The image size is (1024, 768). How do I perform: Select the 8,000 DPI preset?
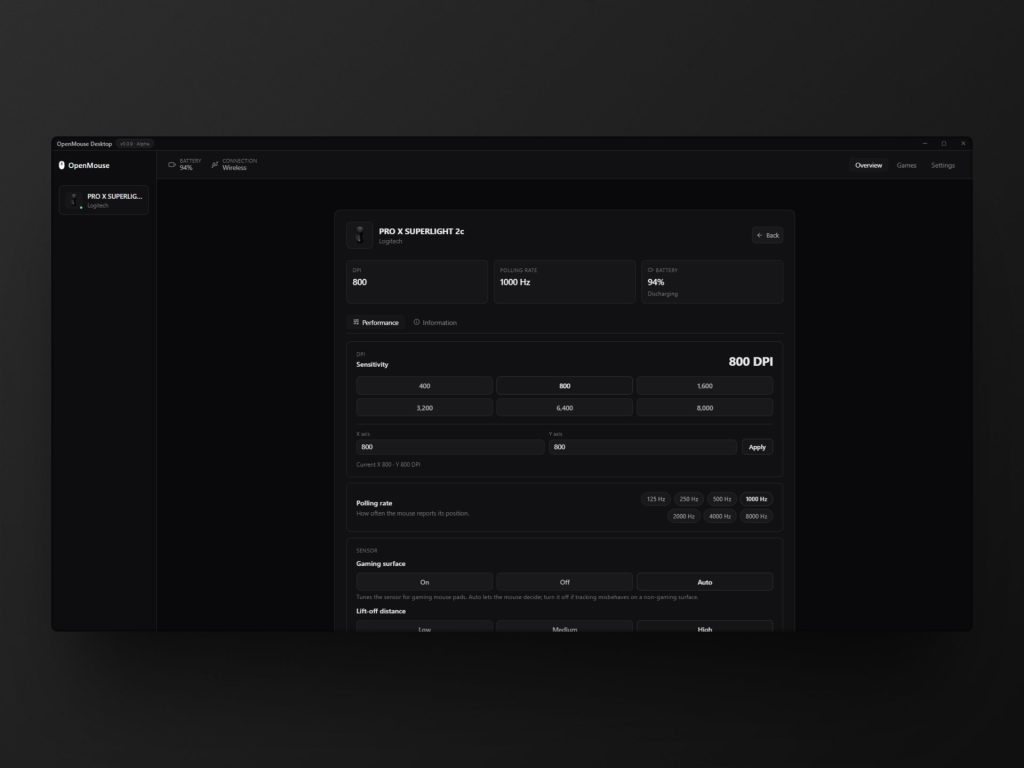click(x=705, y=408)
